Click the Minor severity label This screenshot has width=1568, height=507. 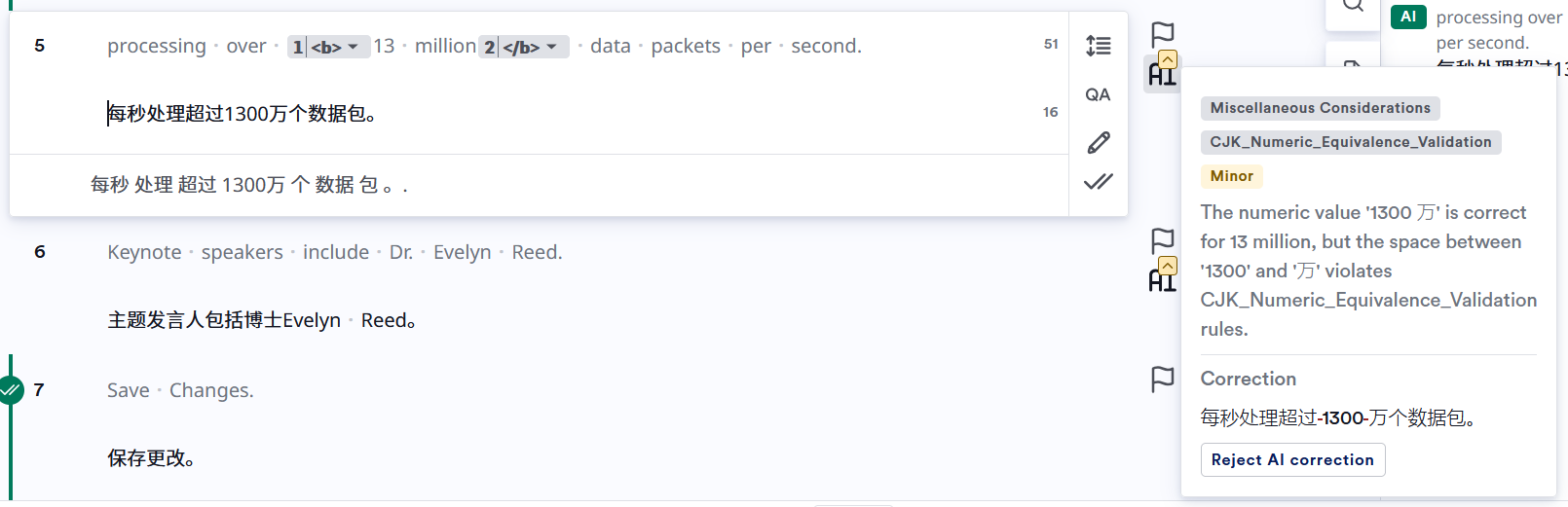pos(1231,176)
